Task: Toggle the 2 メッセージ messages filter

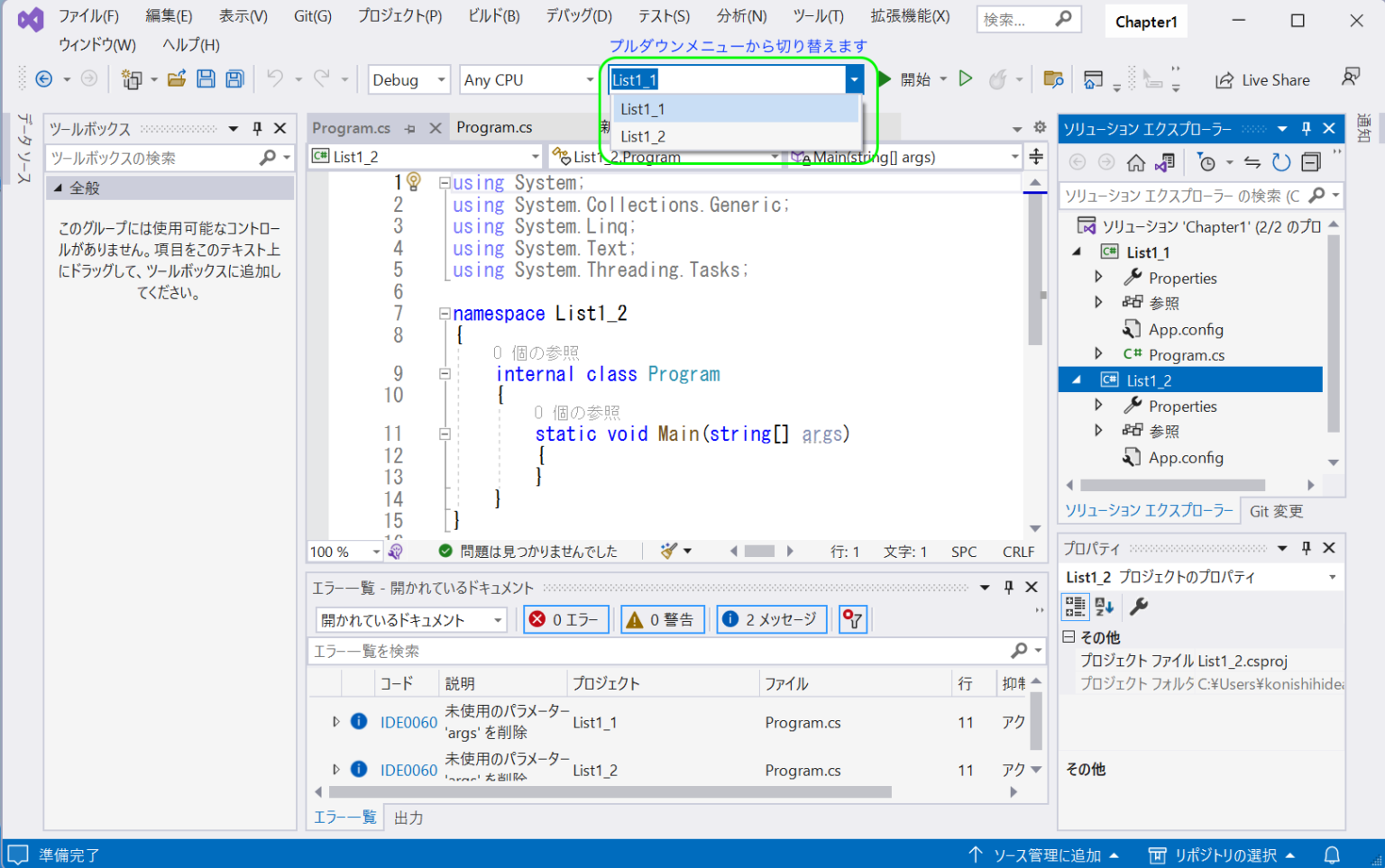Action: (771, 619)
